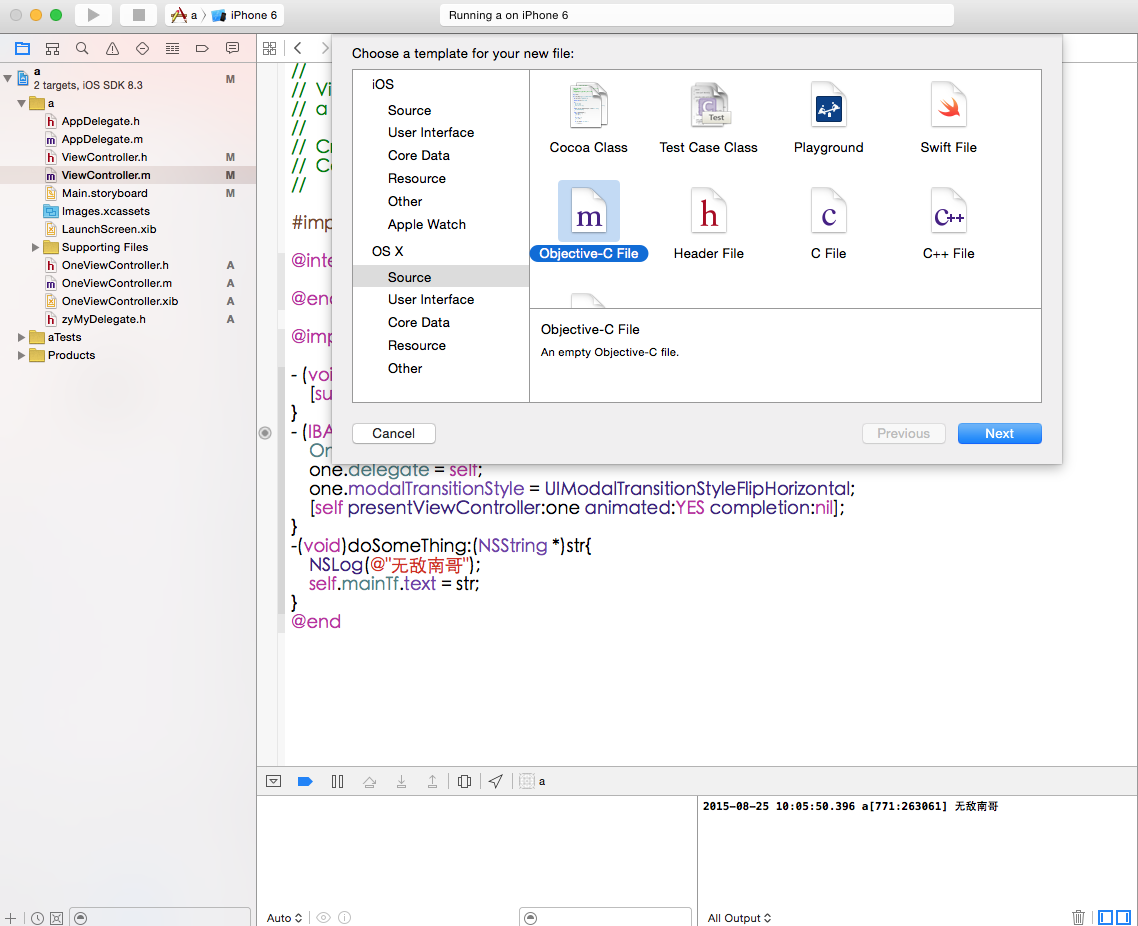The image size is (1138, 926).
Task: Select iOS User Interface category
Action: [x=430, y=133]
